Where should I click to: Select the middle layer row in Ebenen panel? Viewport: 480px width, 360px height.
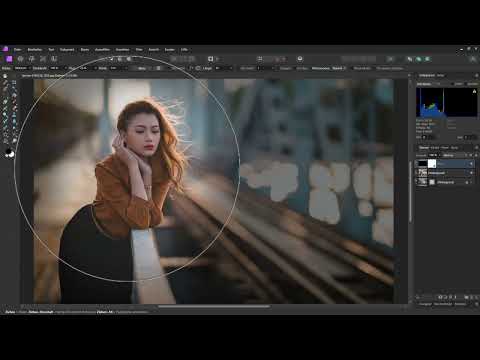444,173
